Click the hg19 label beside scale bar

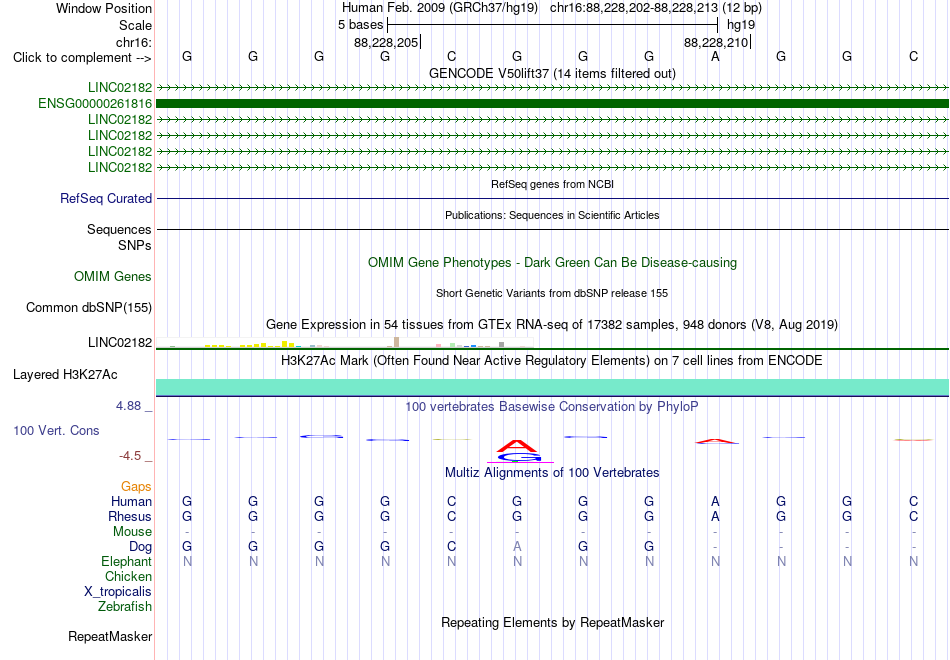click(x=741, y=25)
